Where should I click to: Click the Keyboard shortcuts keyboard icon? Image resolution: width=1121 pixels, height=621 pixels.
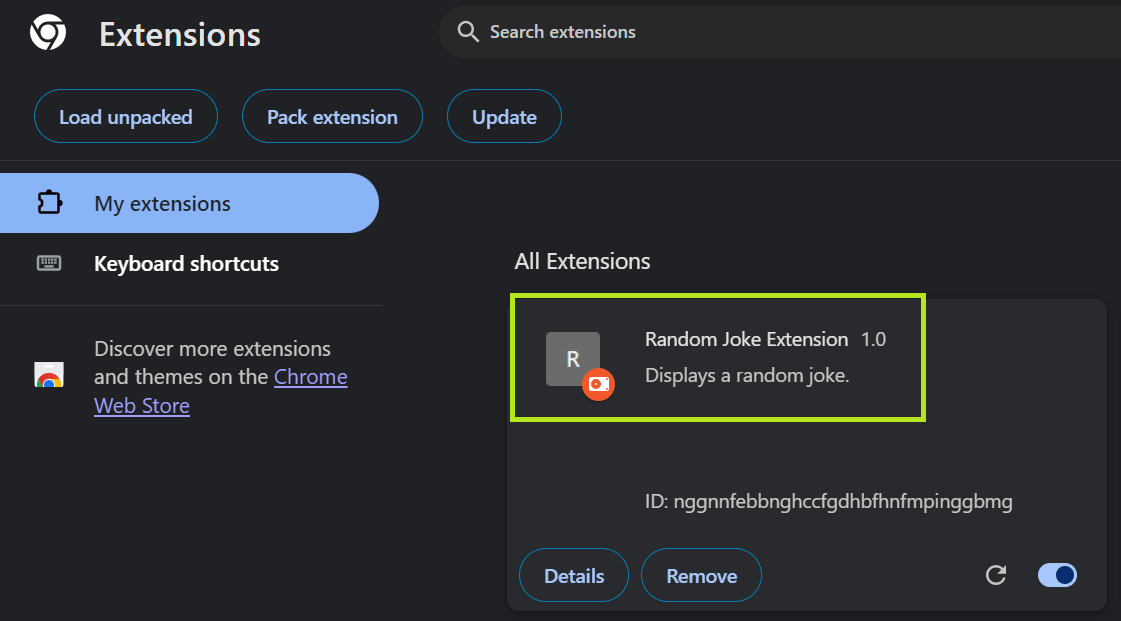click(x=49, y=263)
